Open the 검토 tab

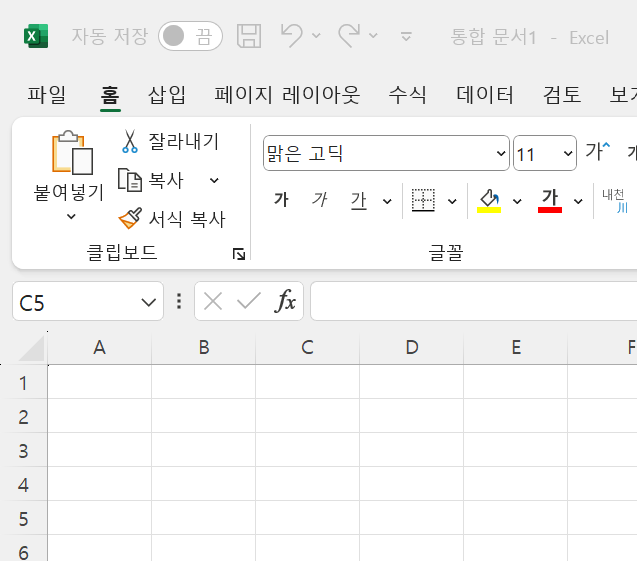[562, 95]
